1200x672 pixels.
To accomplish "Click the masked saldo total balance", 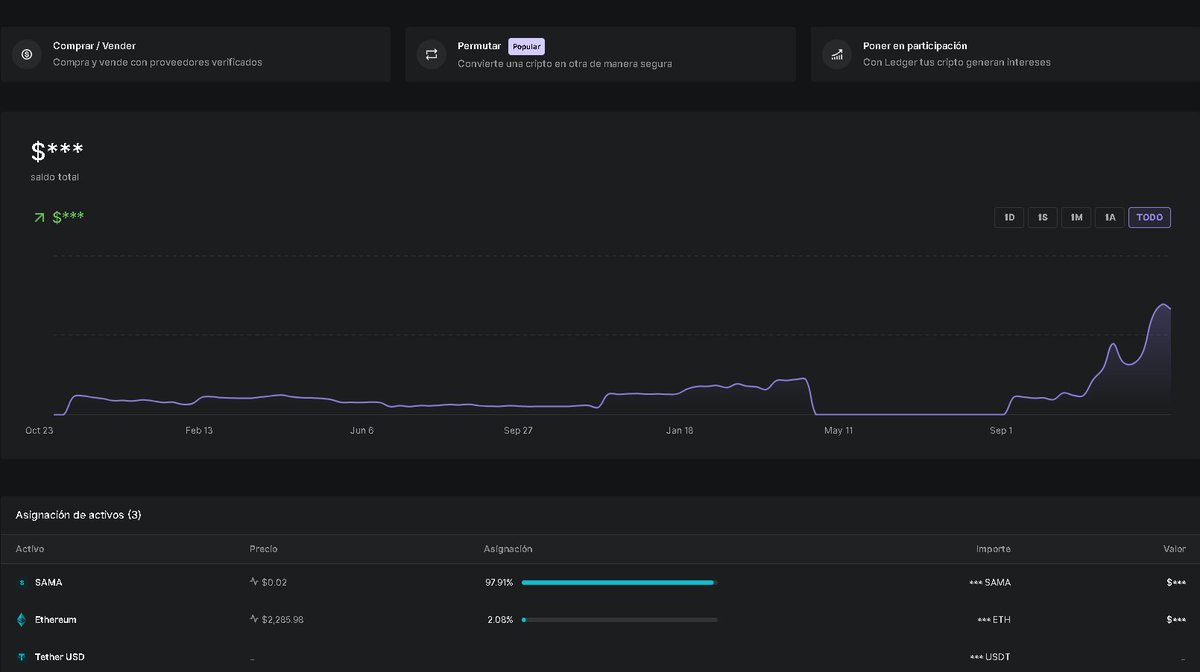I will (57, 151).
